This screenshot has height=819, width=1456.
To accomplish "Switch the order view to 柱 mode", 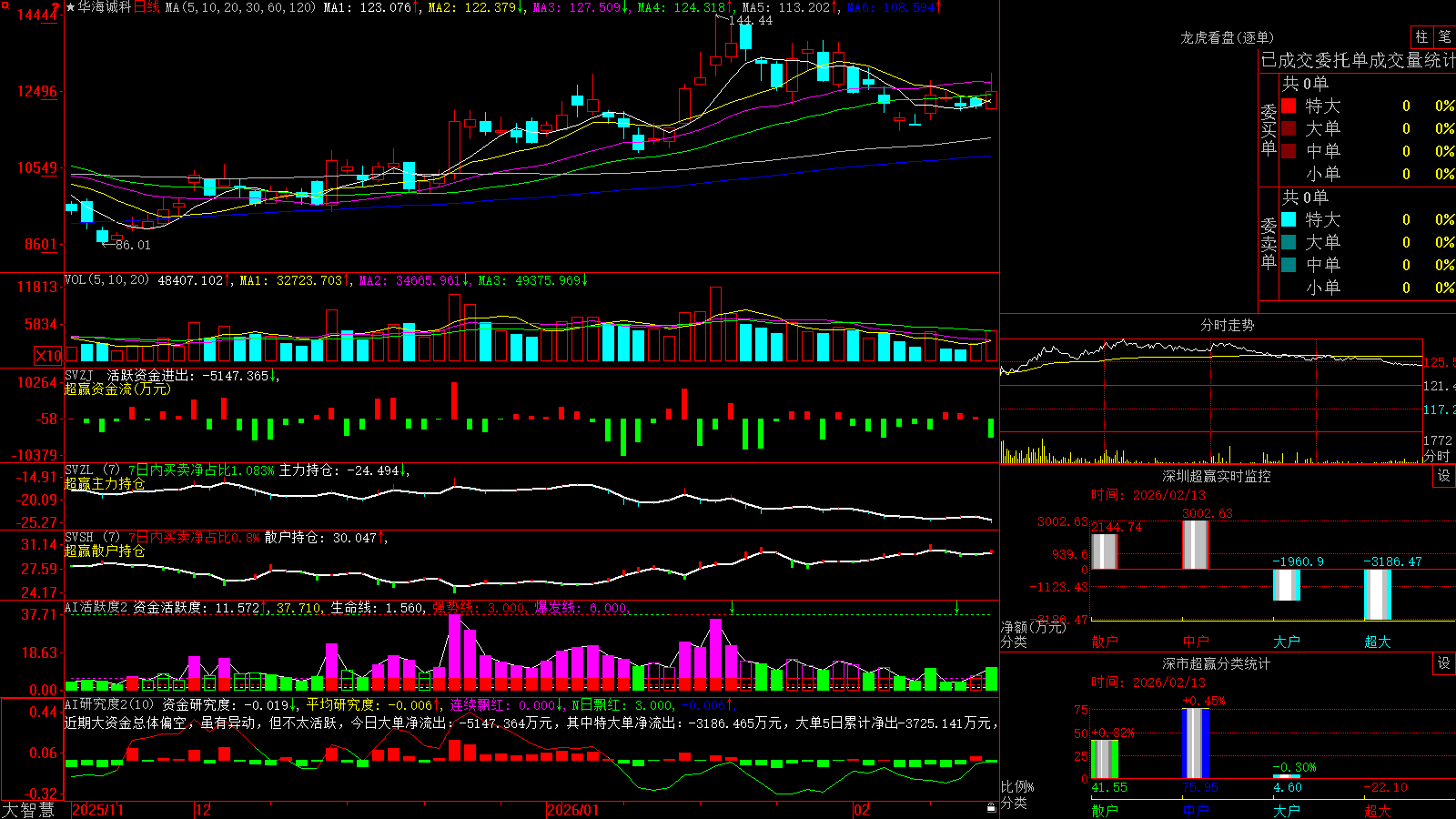I will (x=1421, y=37).
